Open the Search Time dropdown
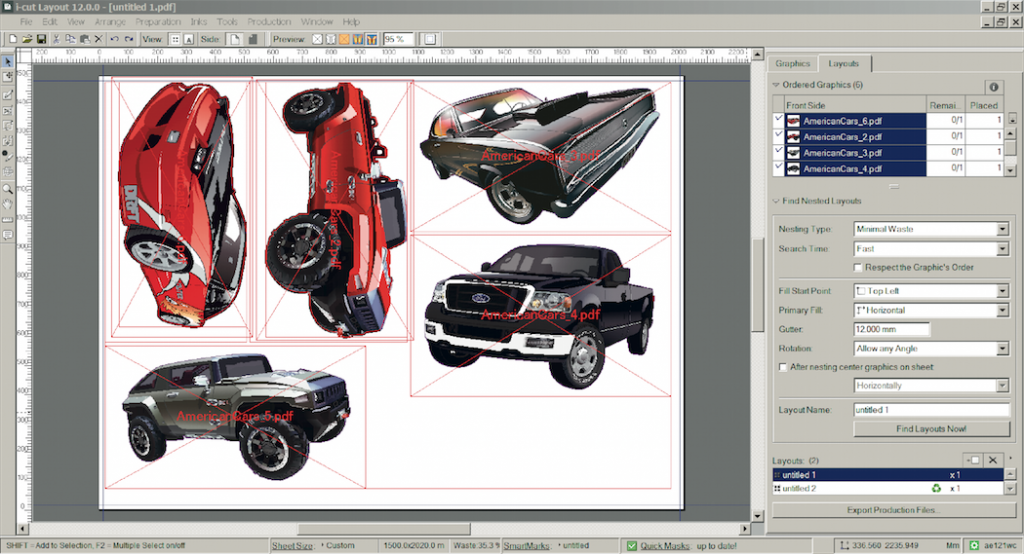The image size is (1024, 554). 1002,249
